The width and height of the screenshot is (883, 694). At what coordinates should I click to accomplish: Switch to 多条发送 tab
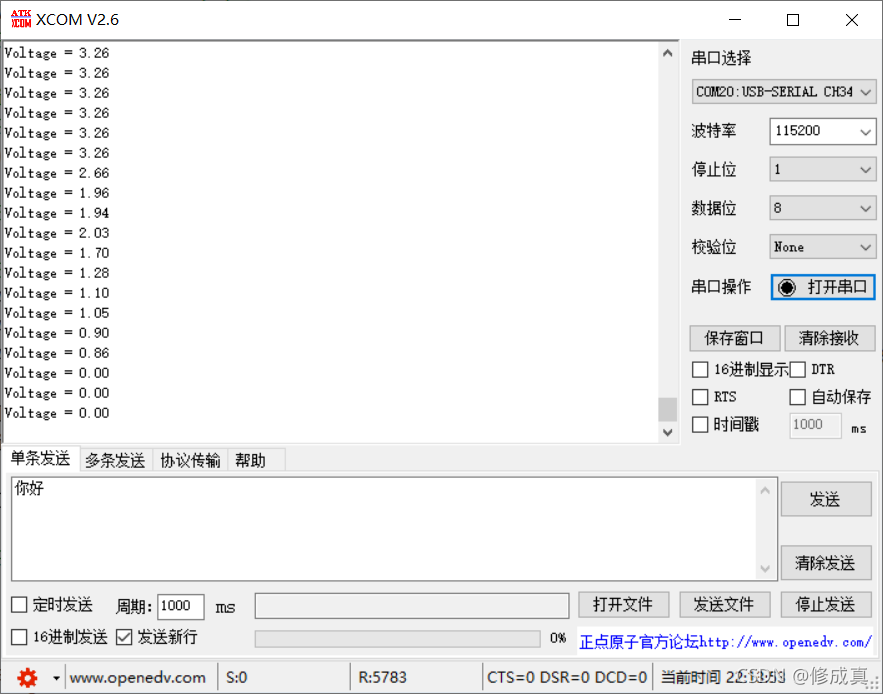pyautogui.click(x=115, y=460)
